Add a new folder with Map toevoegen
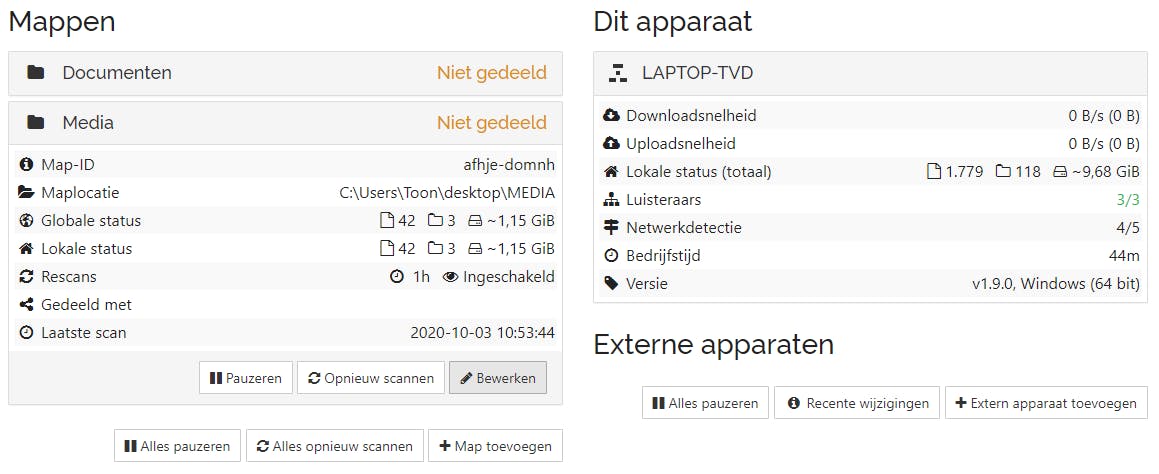Viewport: 1159px width, 474px height. [495, 446]
